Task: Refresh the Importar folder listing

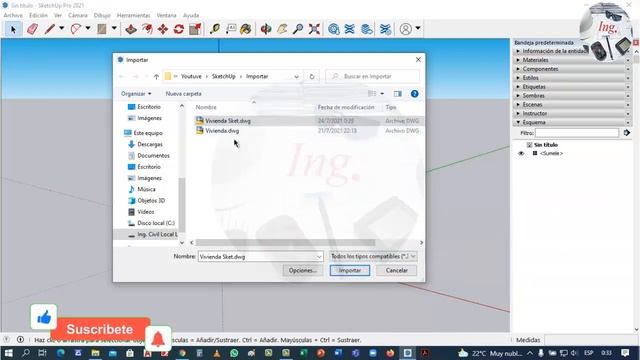Action: [312, 76]
